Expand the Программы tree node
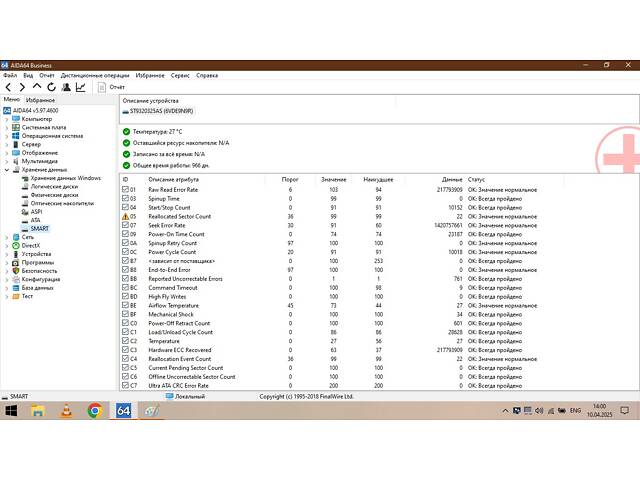 (7, 262)
